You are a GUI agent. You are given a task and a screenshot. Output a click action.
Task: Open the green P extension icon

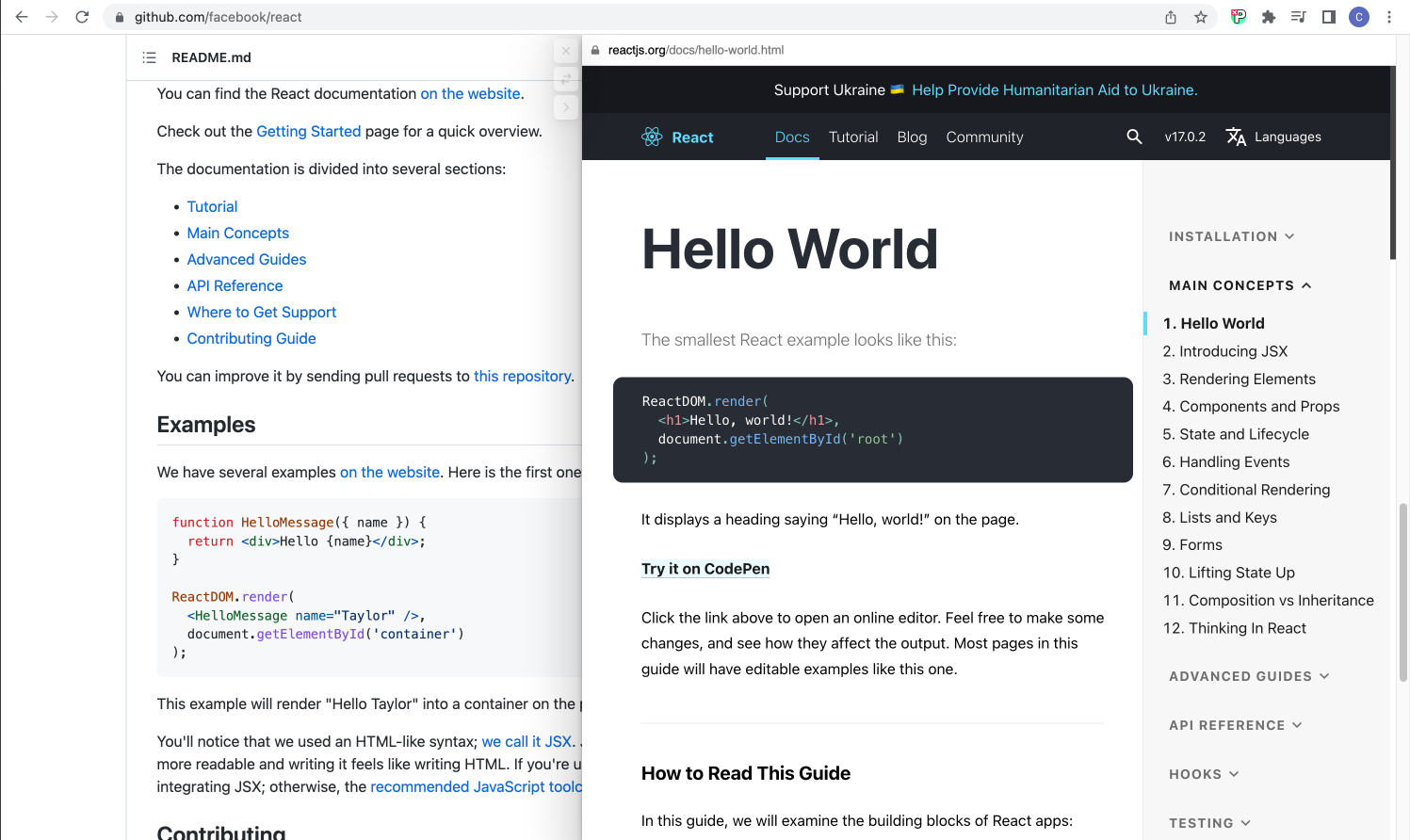[1239, 17]
